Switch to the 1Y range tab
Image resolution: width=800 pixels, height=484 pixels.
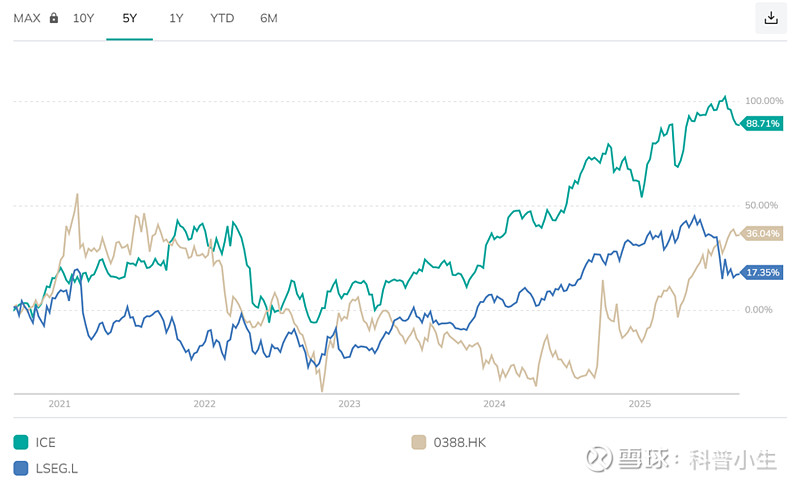[176, 18]
